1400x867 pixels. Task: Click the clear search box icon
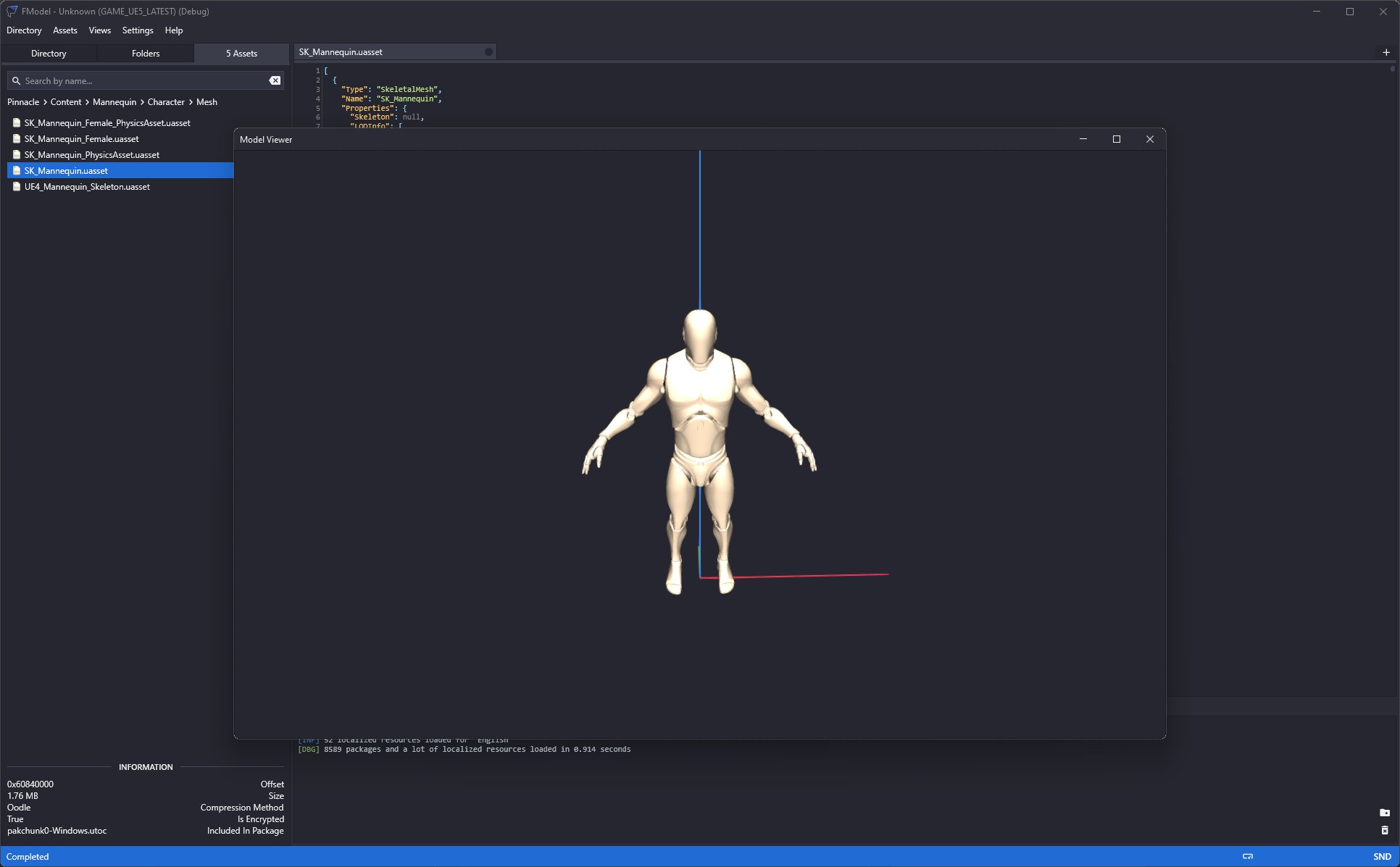click(x=275, y=80)
